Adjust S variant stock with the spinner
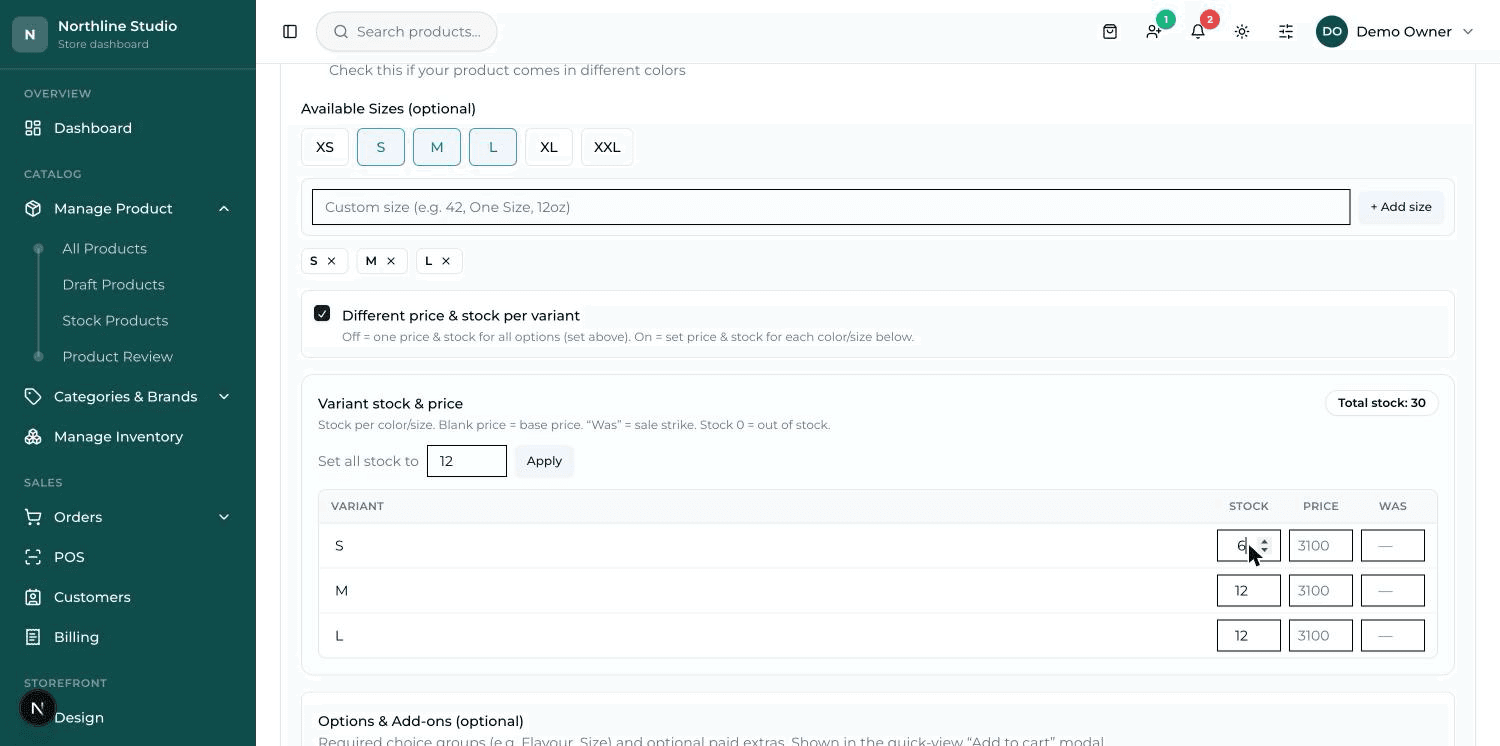The height and width of the screenshot is (746, 1500). click(1265, 545)
